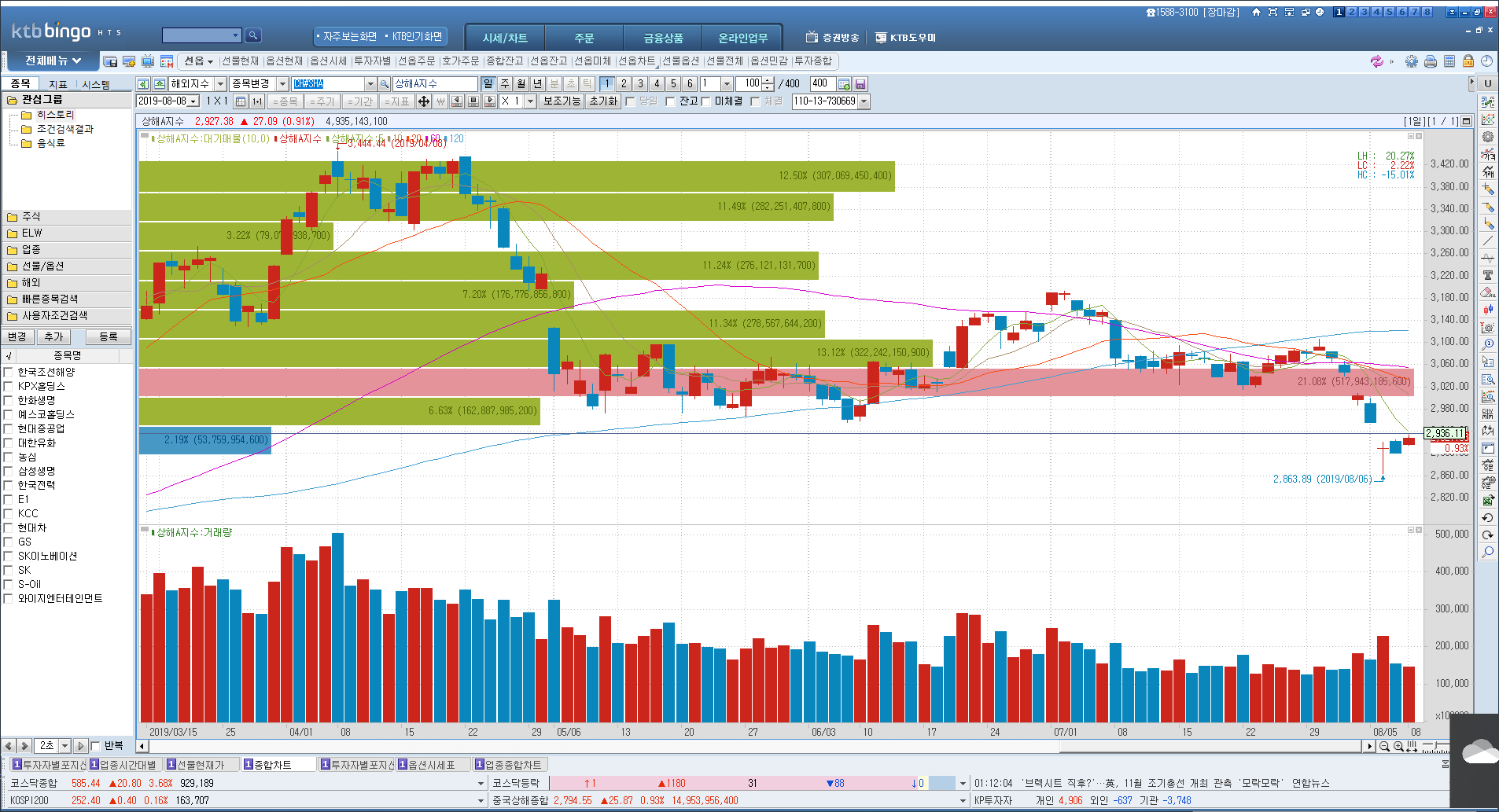Click the search magnifier next to CH#SHA
This screenshot has width=1499, height=812.
coord(385,83)
